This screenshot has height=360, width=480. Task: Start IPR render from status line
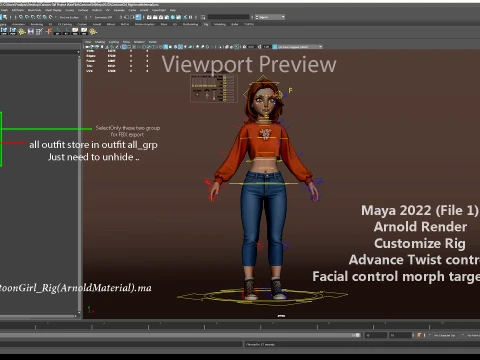[x=161, y=17]
